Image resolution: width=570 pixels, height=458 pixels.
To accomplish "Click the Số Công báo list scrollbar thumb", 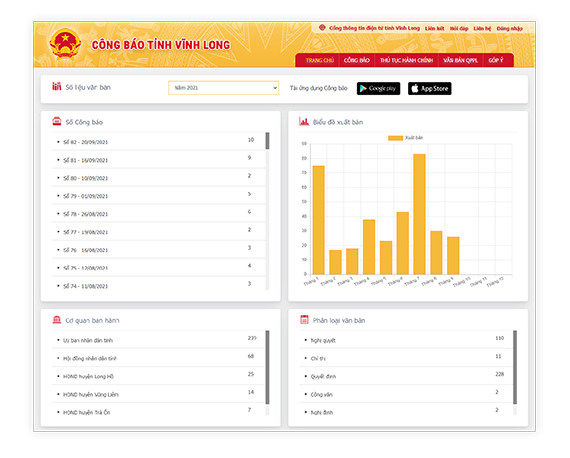I will (268, 141).
